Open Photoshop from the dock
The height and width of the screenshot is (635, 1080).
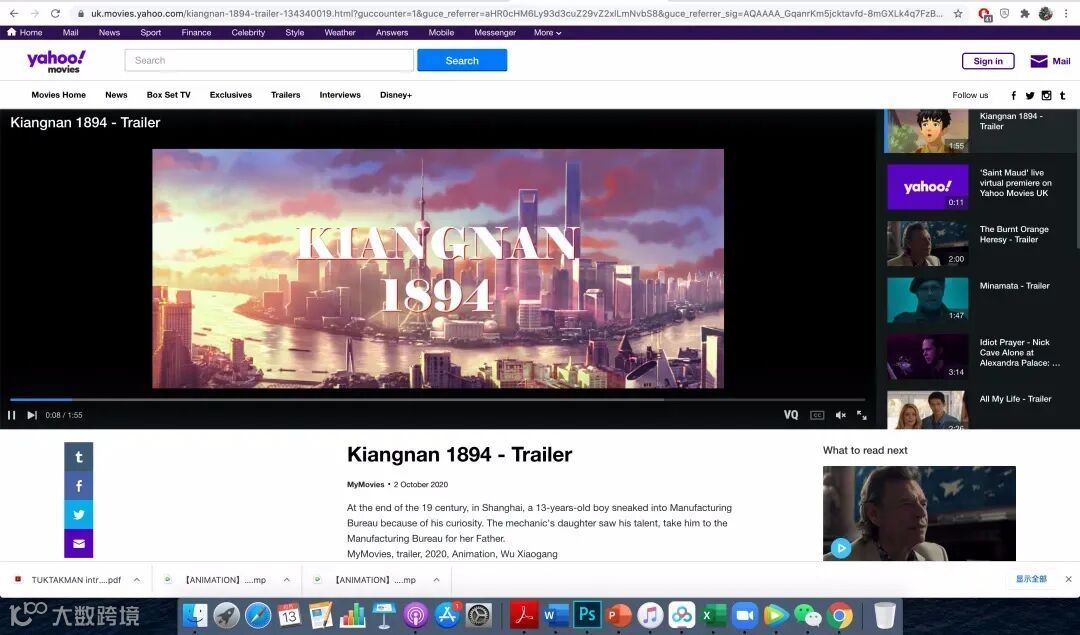pos(588,615)
